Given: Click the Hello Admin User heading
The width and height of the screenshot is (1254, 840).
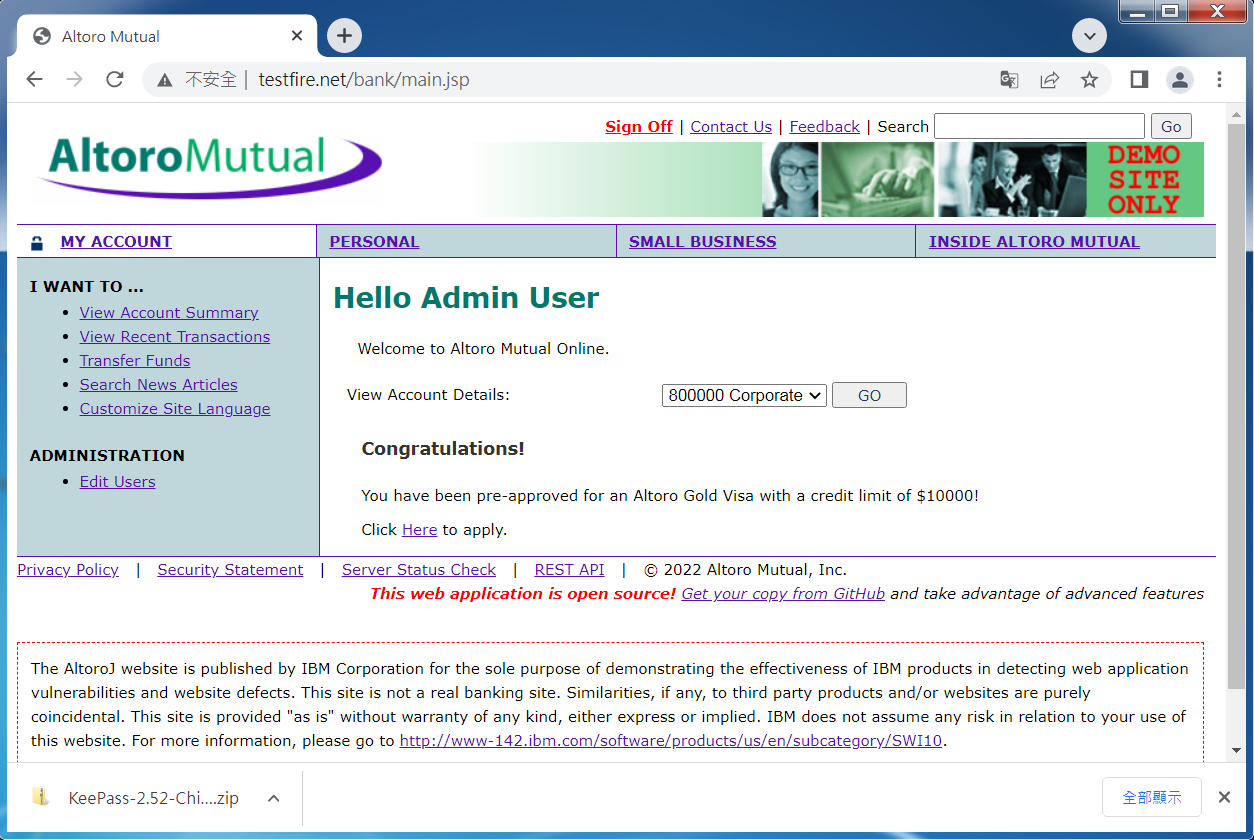Looking at the screenshot, I should tap(466, 298).
